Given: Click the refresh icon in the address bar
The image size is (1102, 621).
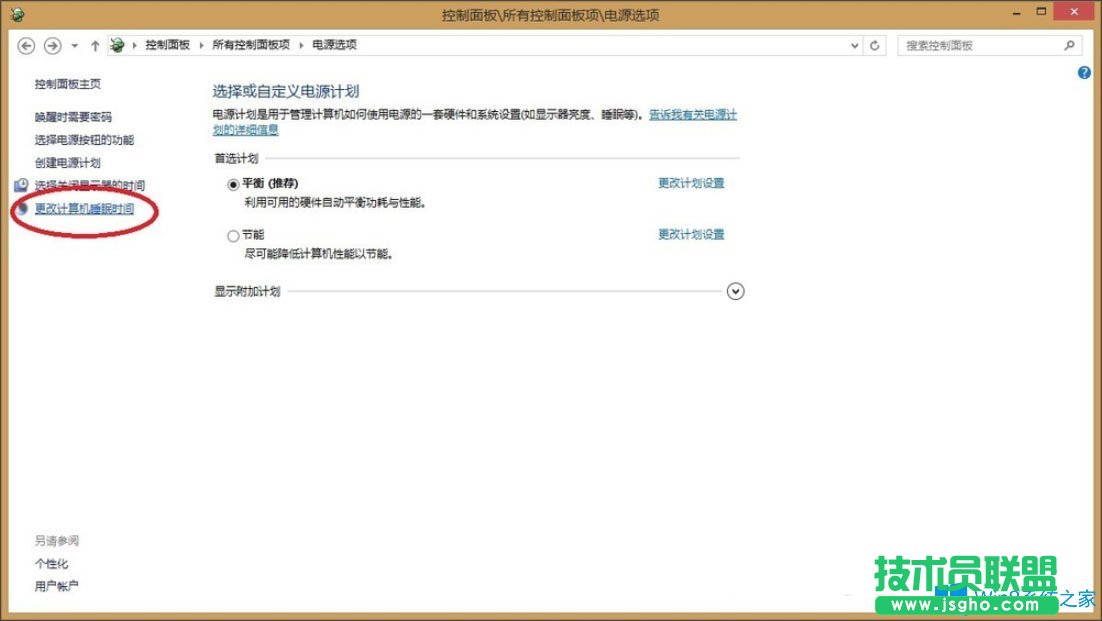Looking at the screenshot, I should pyautogui.click(x=874, y=45).
